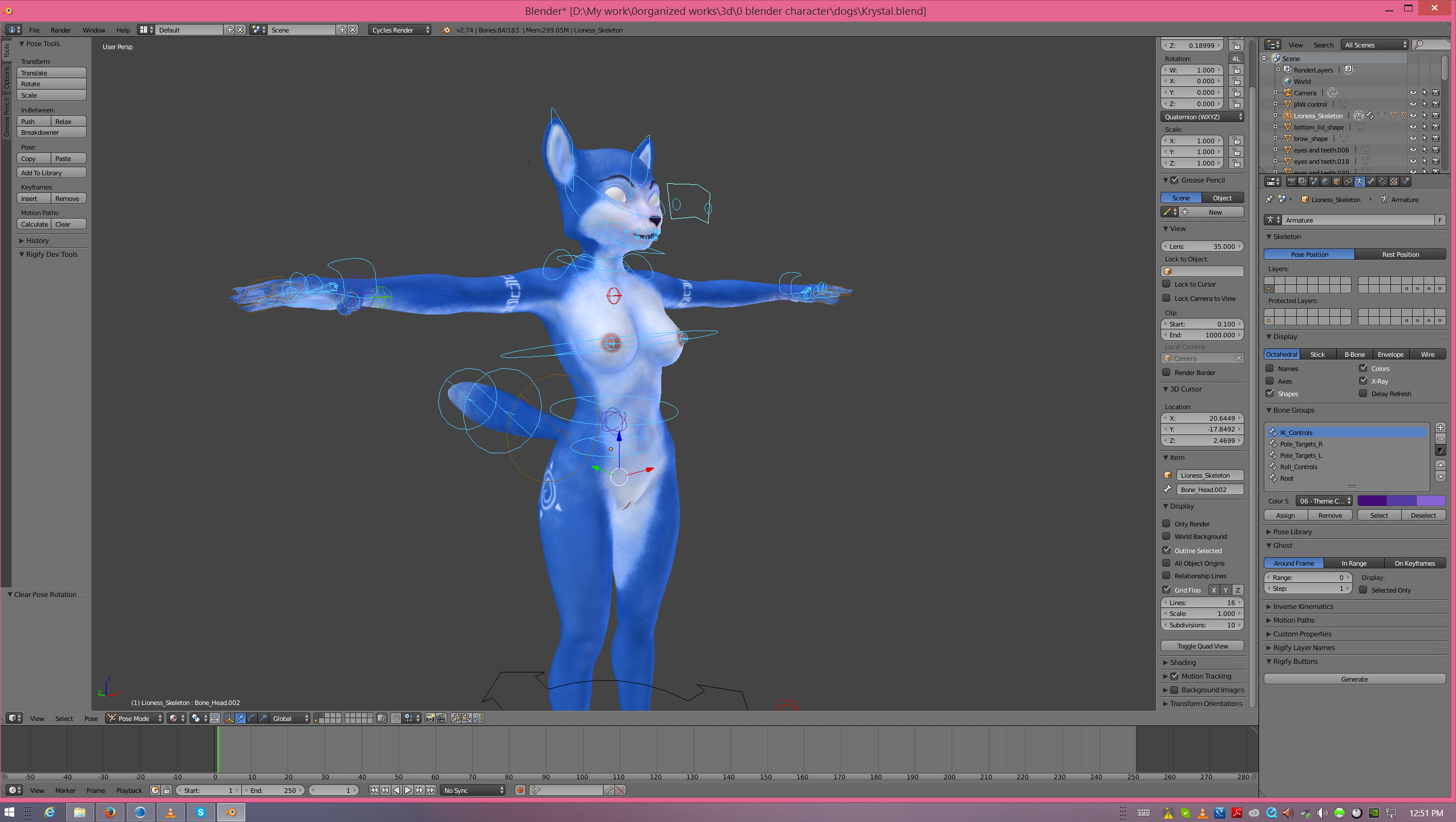Open the Pose Mode selector dropdown
The height and width of the screenshot is (822, 1456).
pos(135,718)
